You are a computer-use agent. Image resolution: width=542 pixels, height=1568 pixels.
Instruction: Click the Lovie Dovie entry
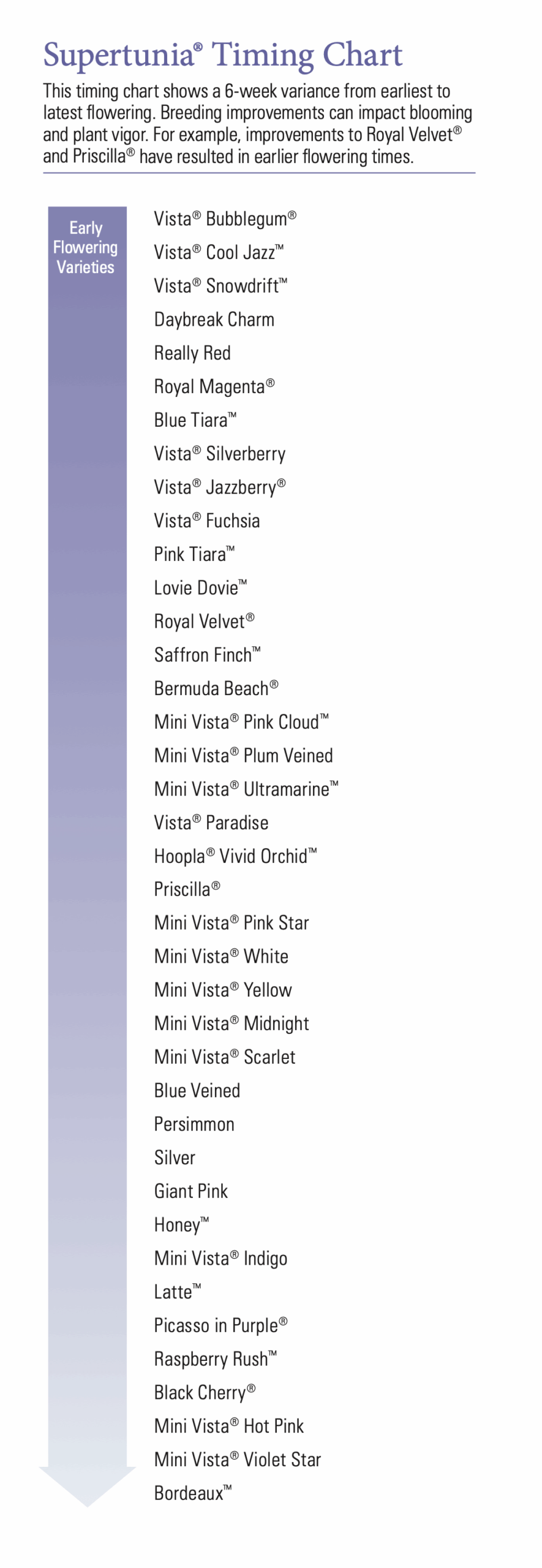pyautogui.click(x=200, y=588)
